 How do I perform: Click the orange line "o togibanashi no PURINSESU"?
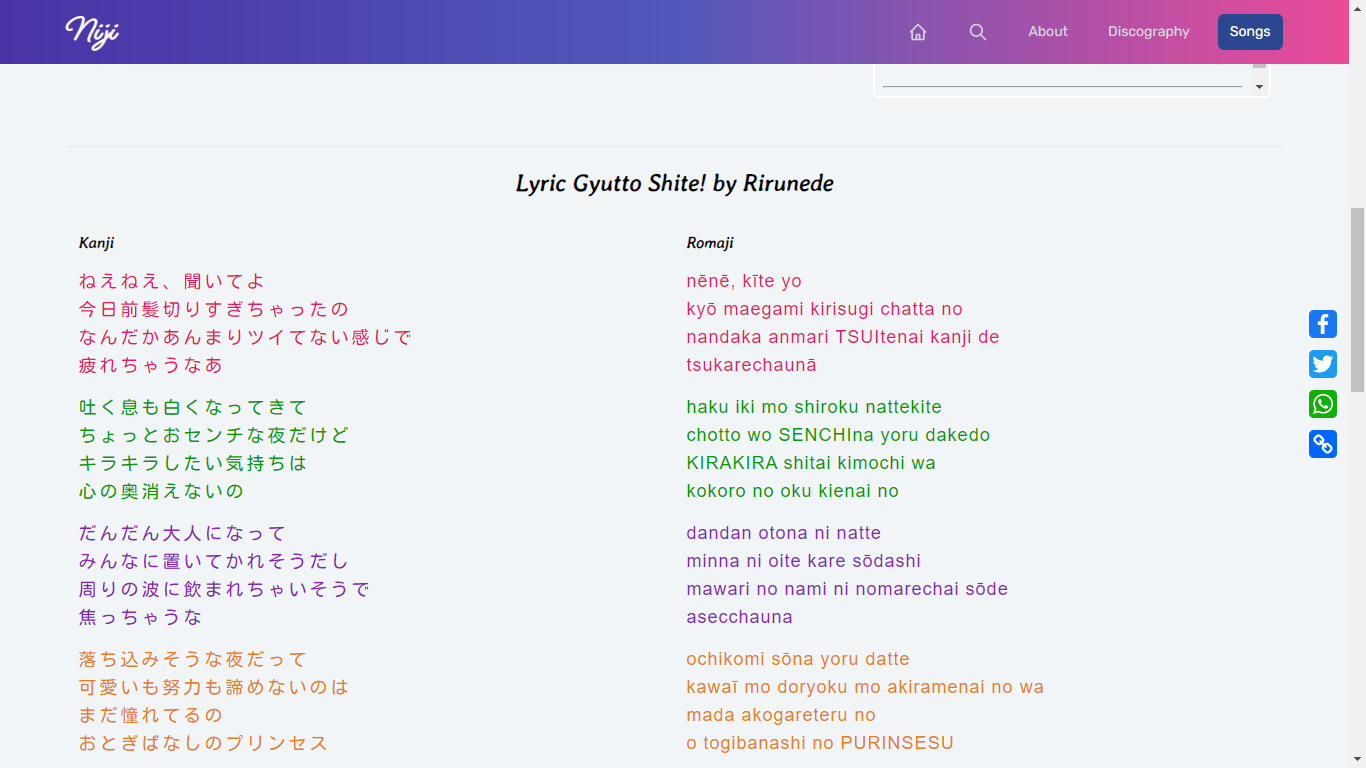pyautogui.click(x=820, y=743)
